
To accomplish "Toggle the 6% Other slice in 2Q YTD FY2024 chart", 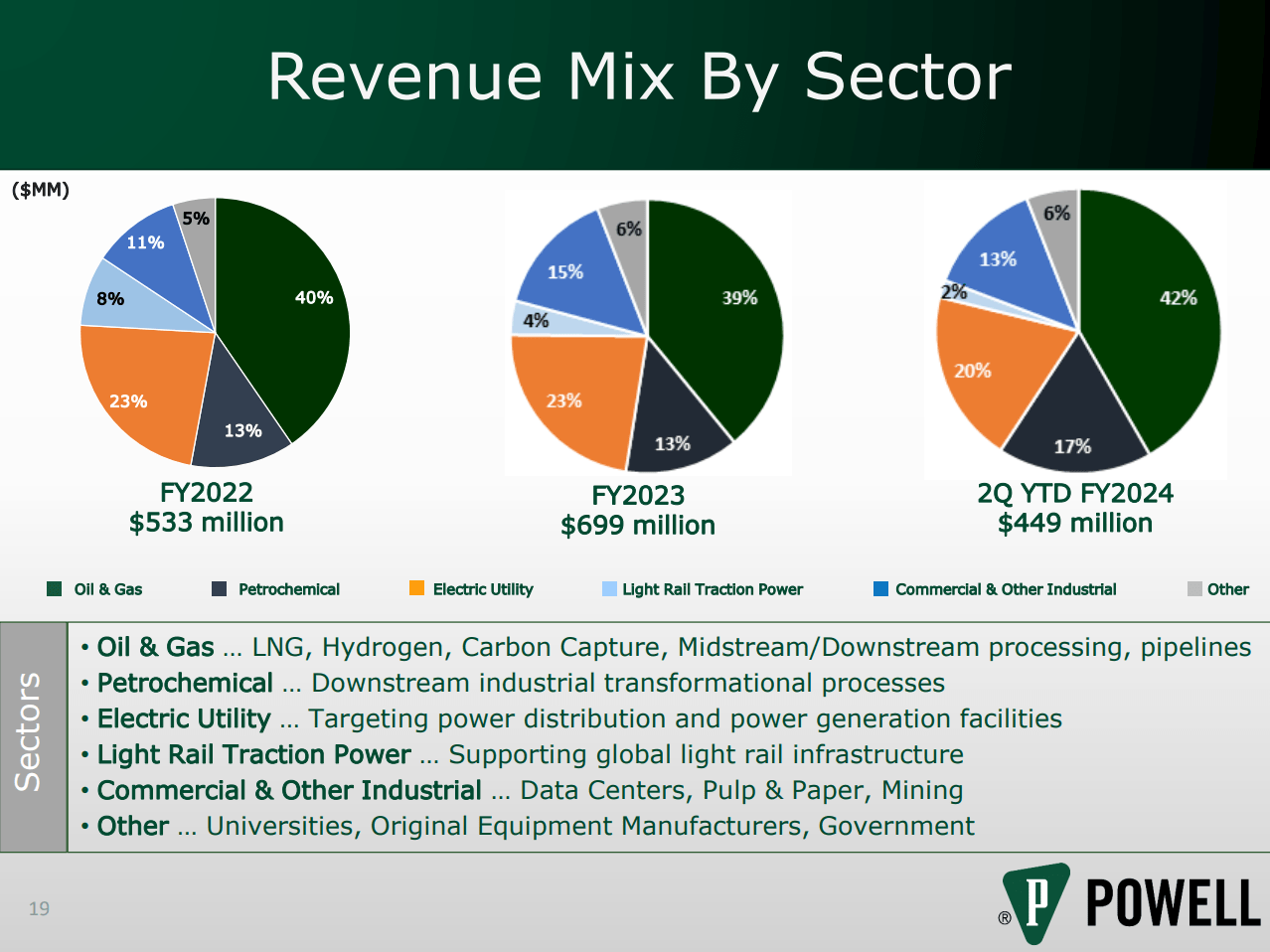I will [1058, 213].
